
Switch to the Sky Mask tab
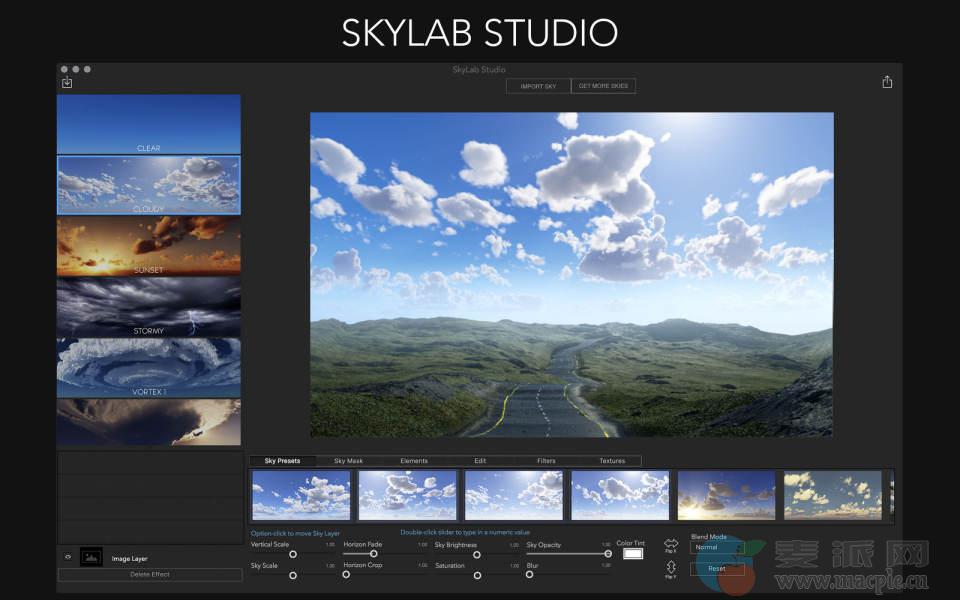[348, 461]
